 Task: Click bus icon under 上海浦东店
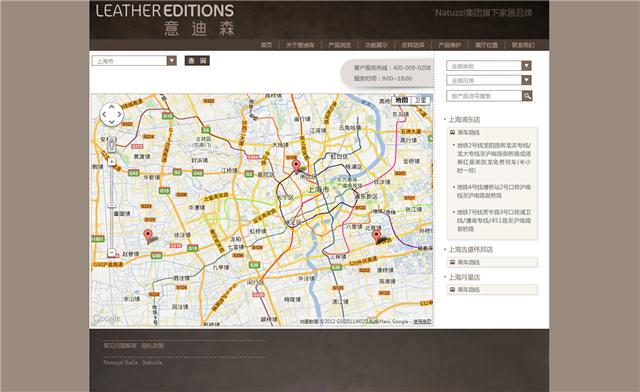[452, 132]
